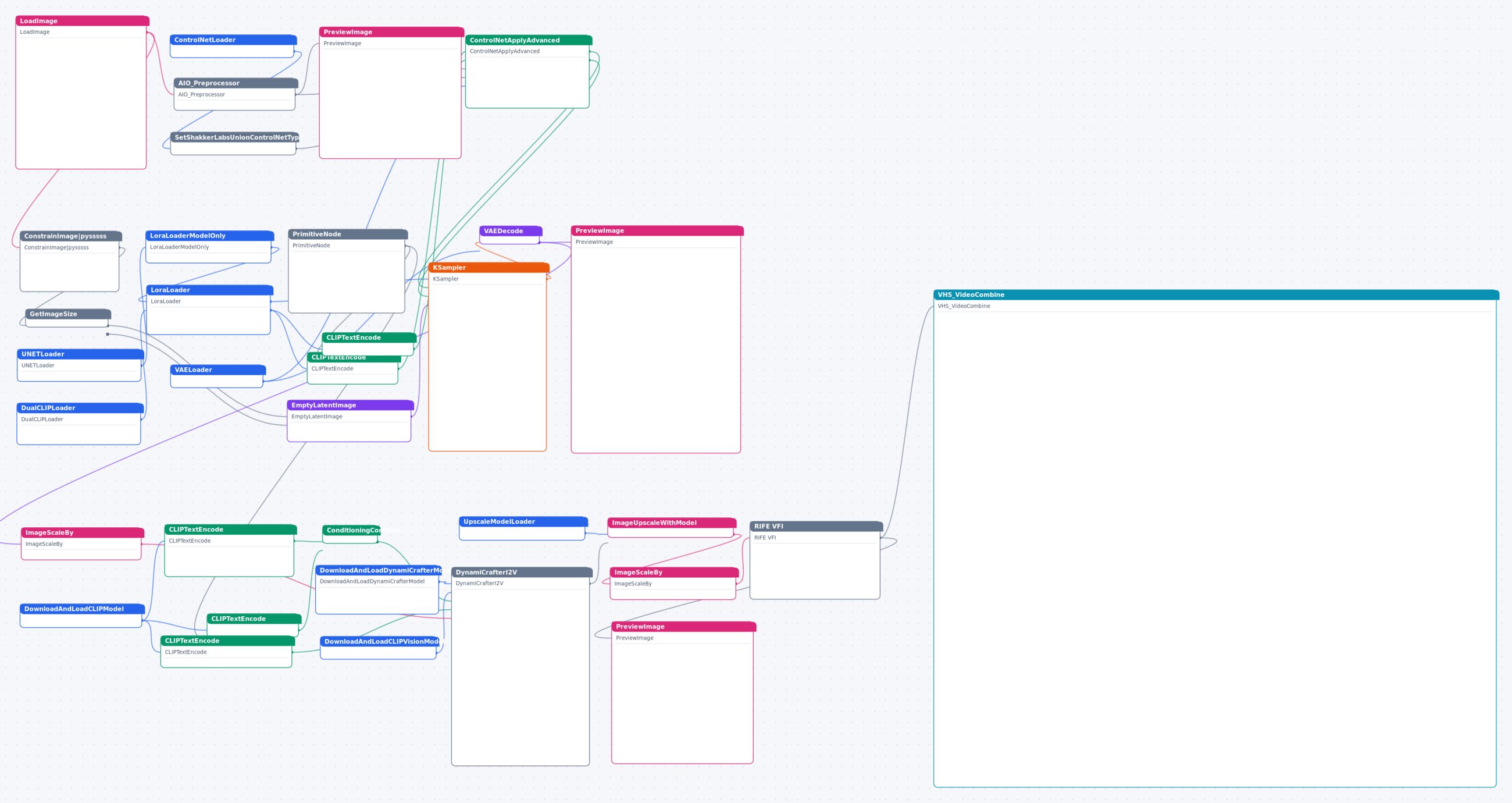Viewport: 1512px width, 803px height.
Task: Click the EmptyLatentImage node title bar
Action: pos(351,406)
